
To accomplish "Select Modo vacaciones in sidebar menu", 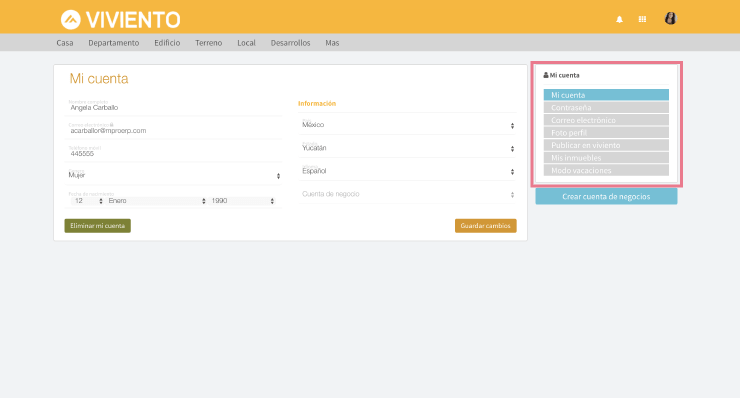I will point(606,170).
